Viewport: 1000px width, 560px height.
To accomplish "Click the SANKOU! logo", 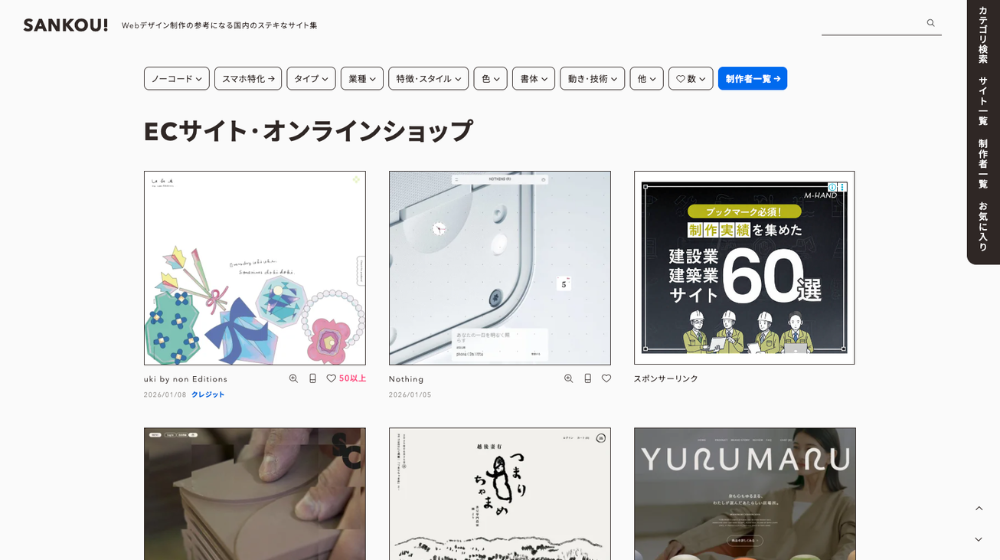I will tap(65, 25).
